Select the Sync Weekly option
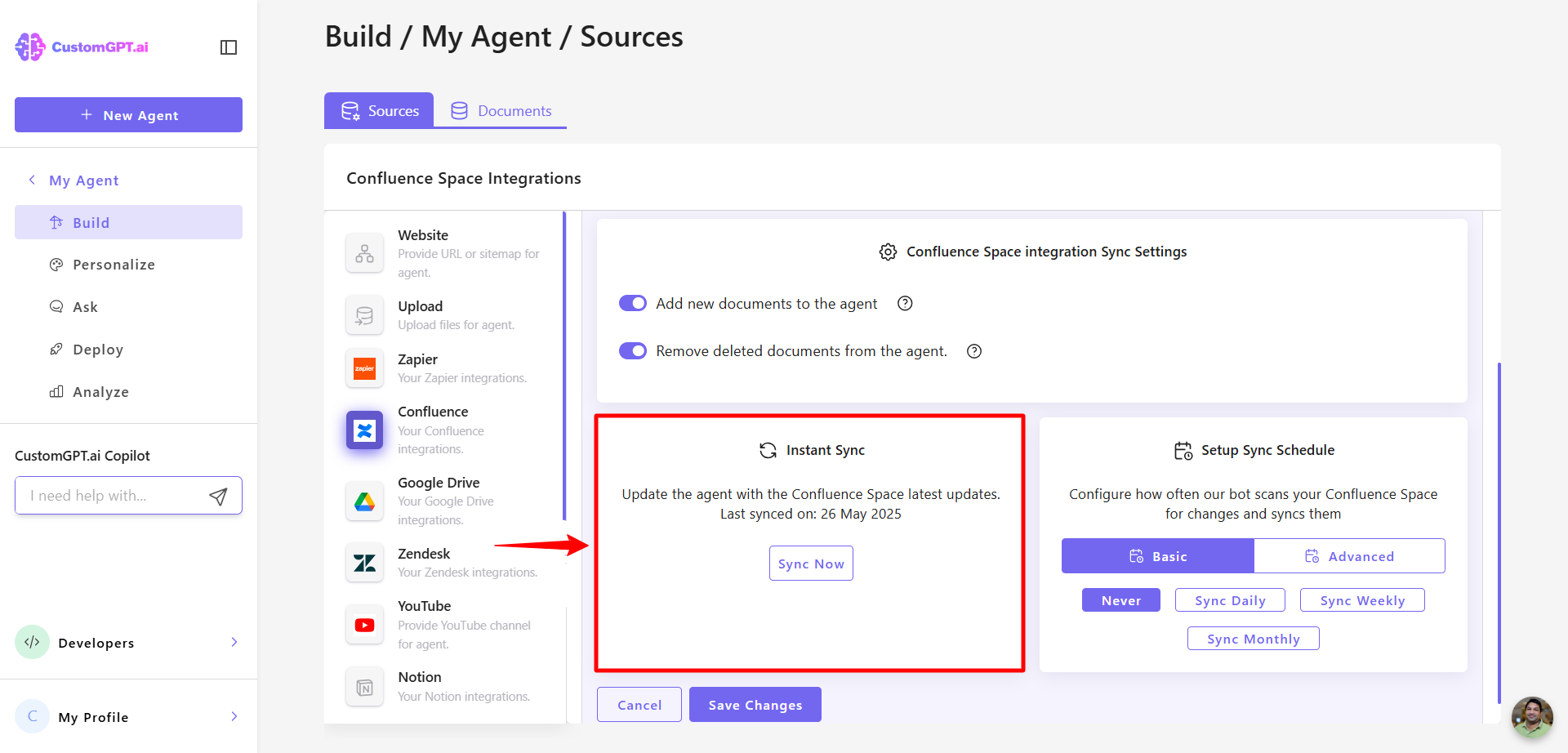The image size is (1568, 753). (x=1362, y=600)
